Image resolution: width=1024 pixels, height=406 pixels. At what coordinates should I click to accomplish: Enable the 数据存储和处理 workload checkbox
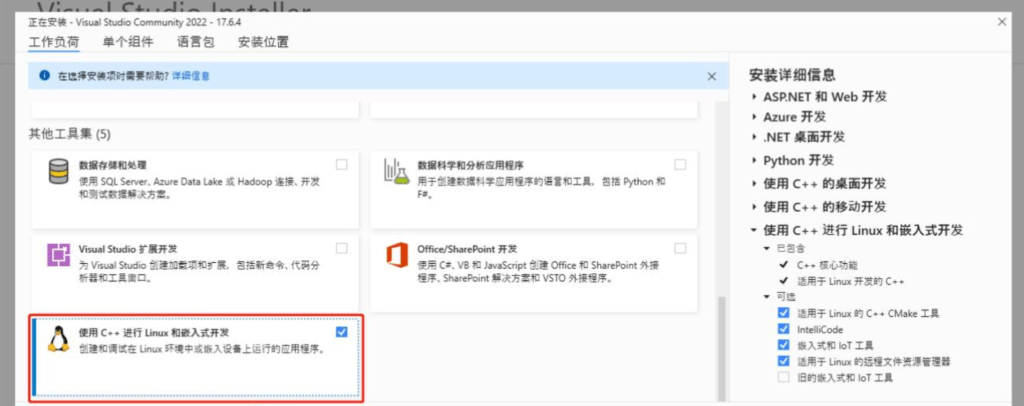342,164
